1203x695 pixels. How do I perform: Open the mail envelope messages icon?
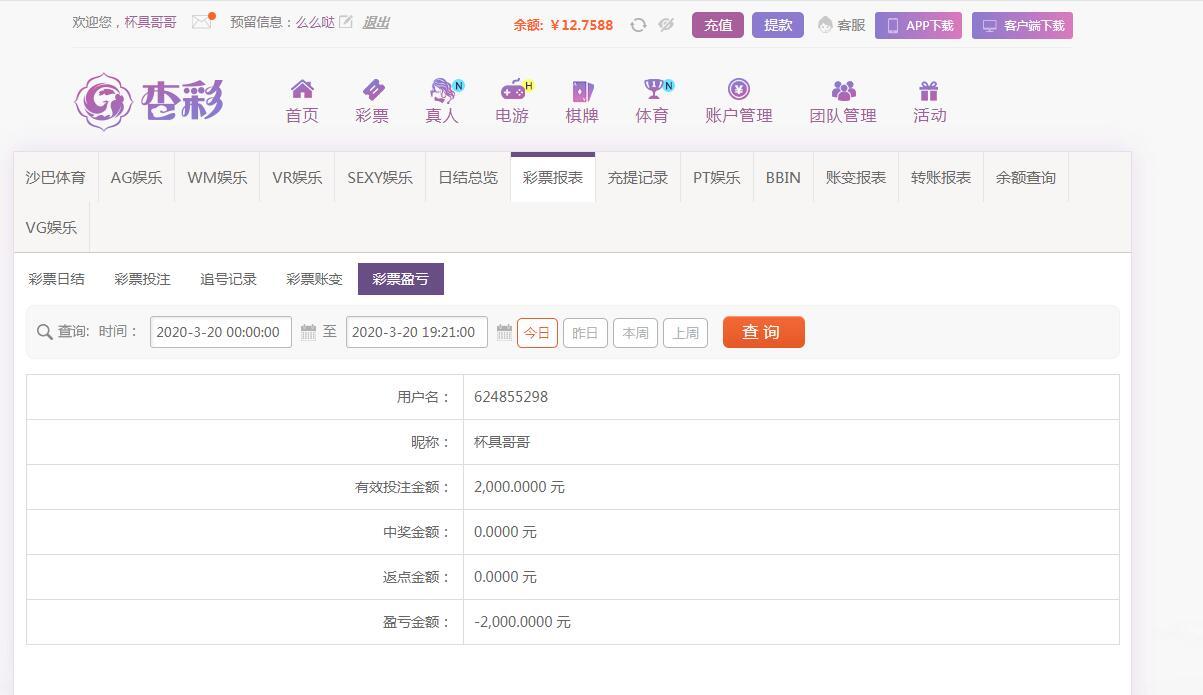click(201, 22)
